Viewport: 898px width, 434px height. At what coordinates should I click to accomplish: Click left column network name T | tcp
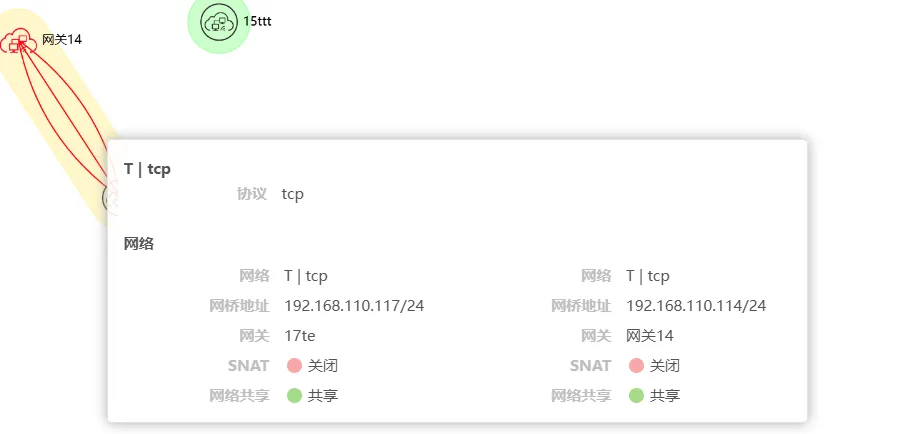(306, 276)
